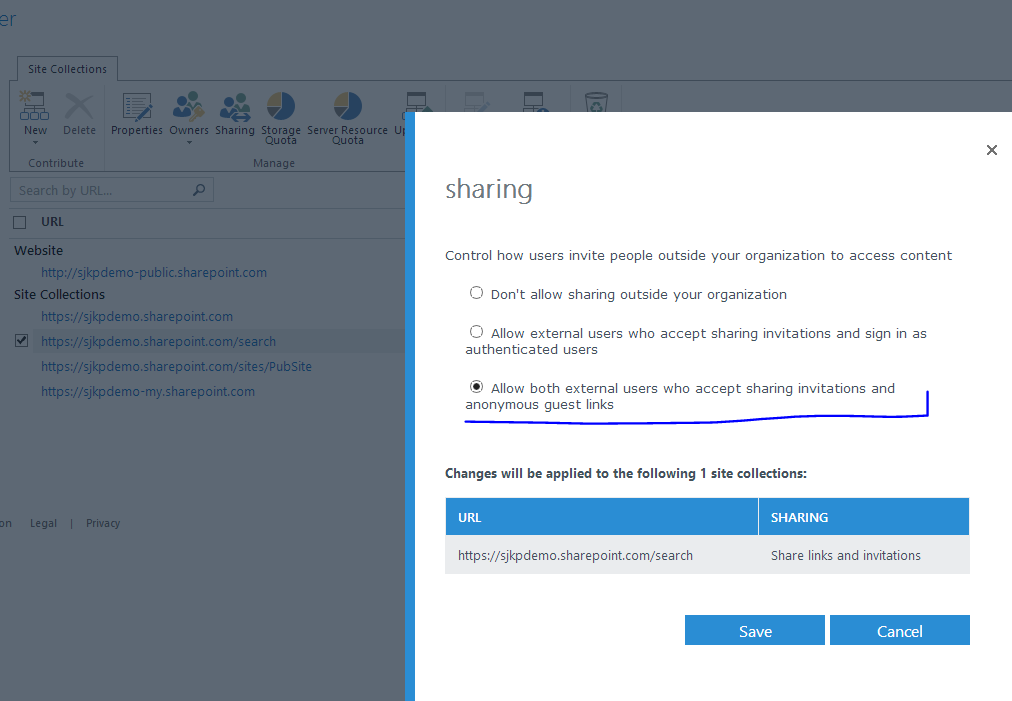Open Server Resource Quota icon
The width and height of the screenshot is (1012, 701).
(347, 107)
